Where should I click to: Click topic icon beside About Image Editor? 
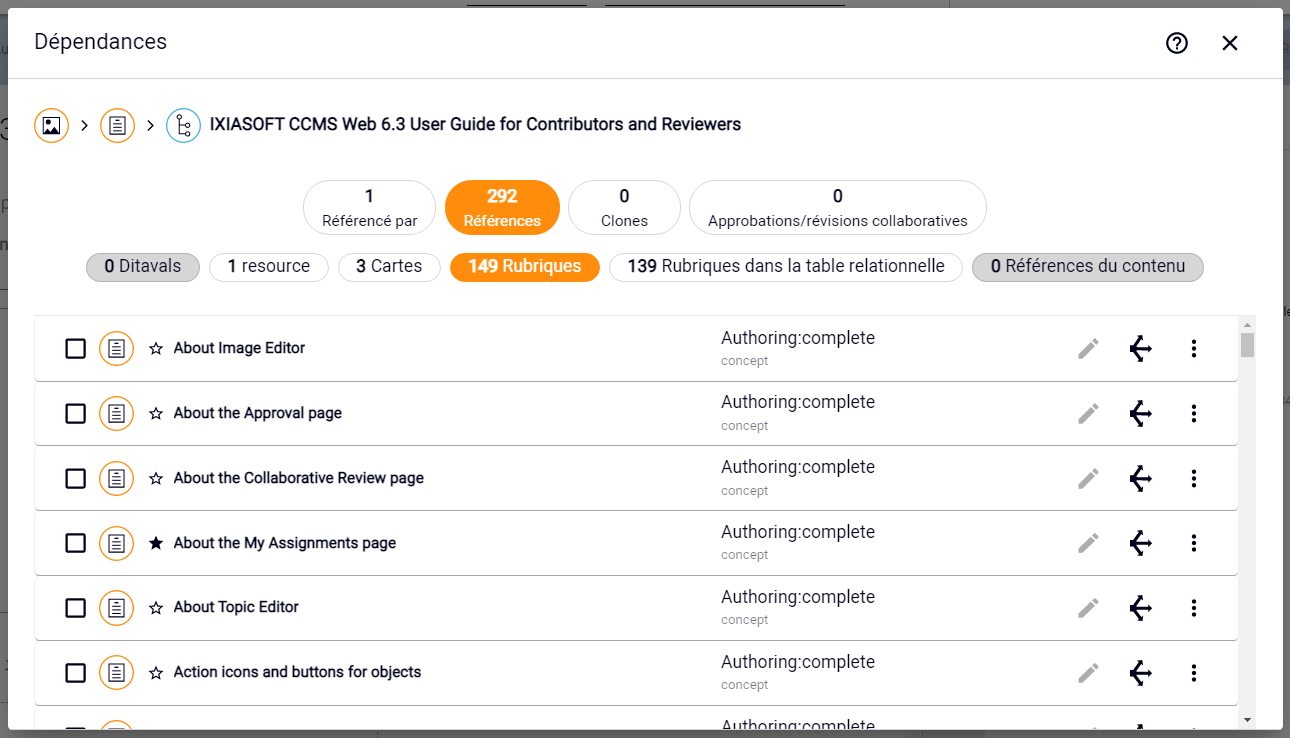point(117,348)
